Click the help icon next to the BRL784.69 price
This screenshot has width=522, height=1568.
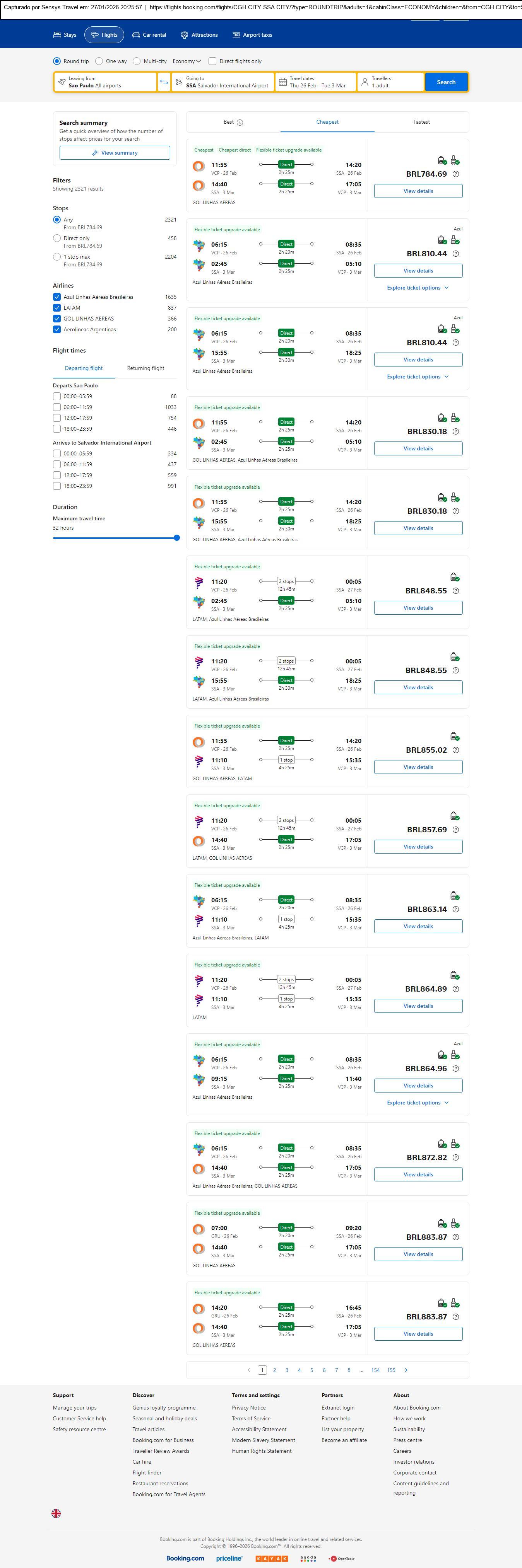pyautogui.click(x=455, y=174)
